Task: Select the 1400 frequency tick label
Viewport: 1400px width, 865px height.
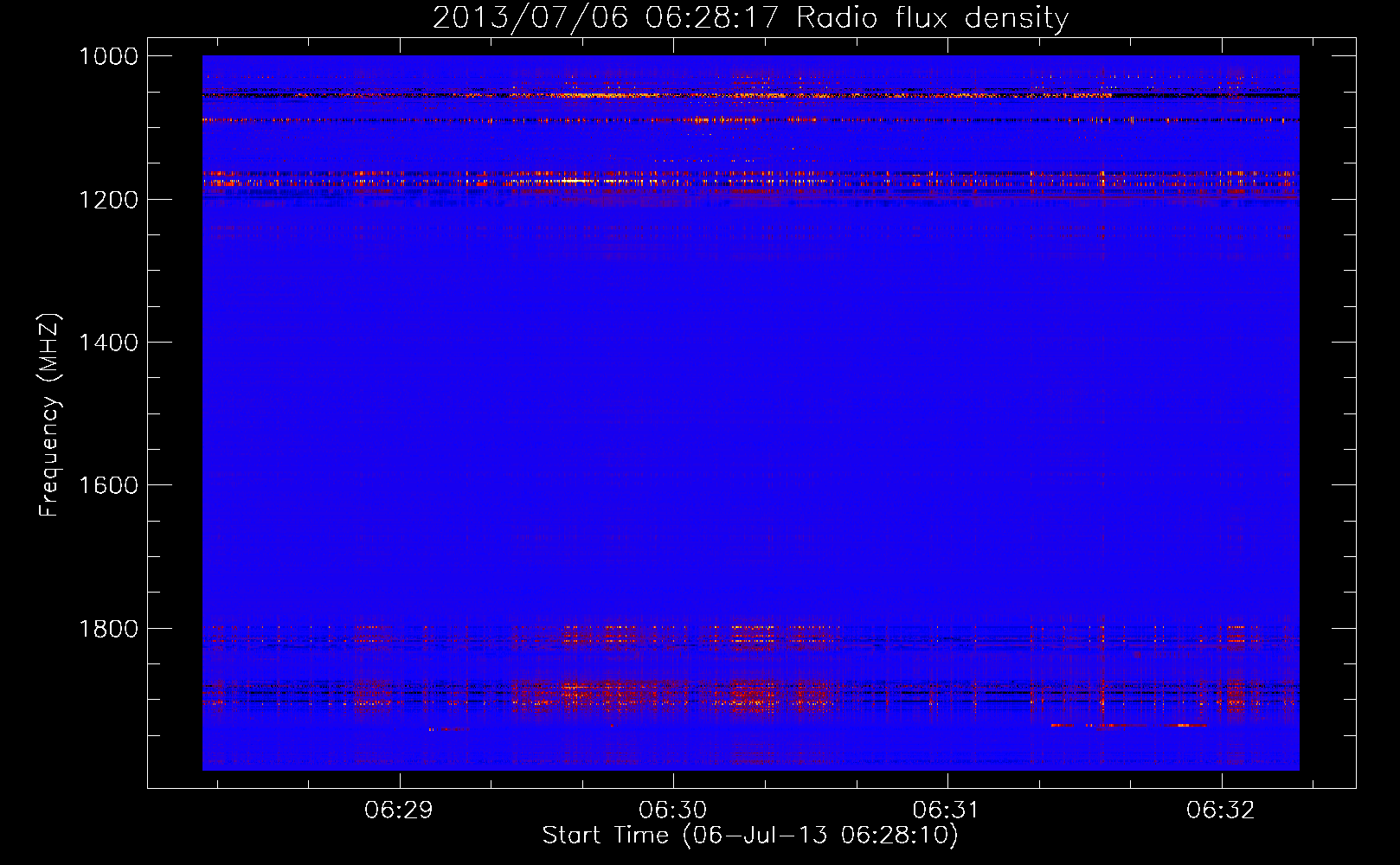Action: coord(108,343)
